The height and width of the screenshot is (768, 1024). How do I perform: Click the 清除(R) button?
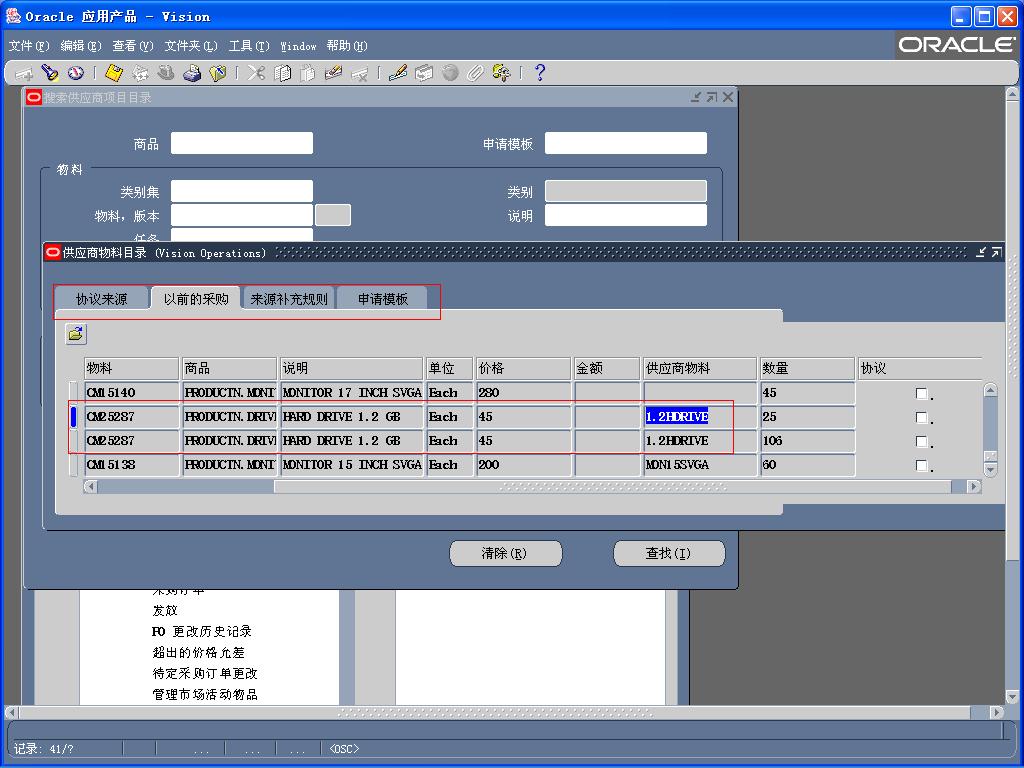pos(505,553)
